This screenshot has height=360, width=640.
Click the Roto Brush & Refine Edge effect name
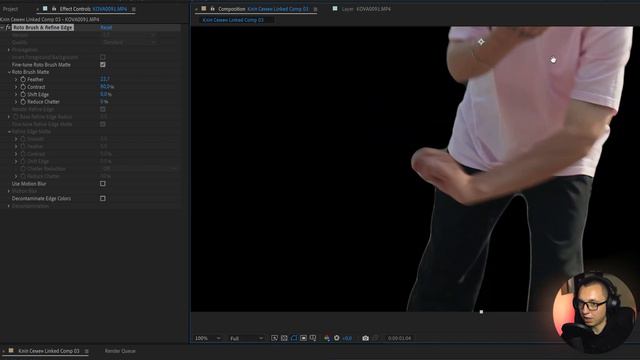click(x=42, y=27)
